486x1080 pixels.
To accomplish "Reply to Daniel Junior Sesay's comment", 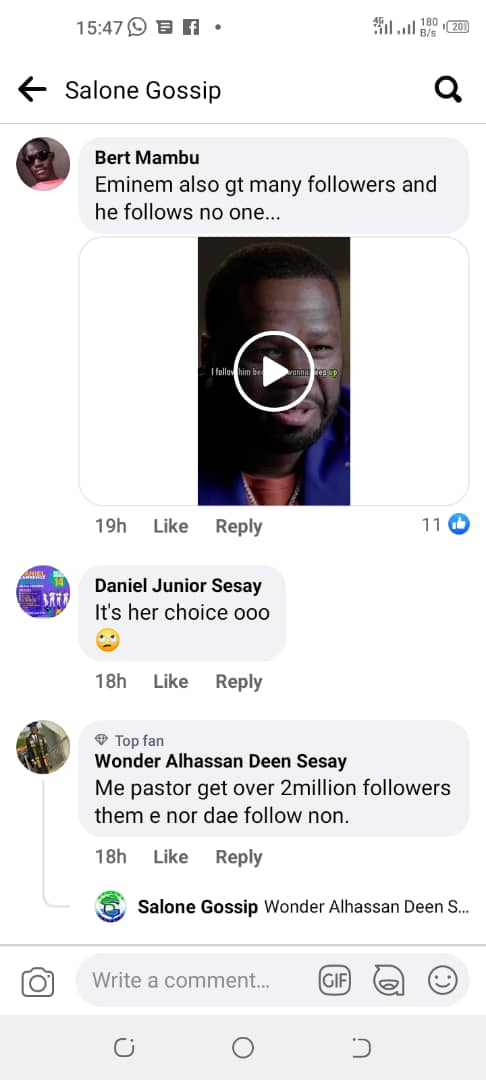I will 239,681.
